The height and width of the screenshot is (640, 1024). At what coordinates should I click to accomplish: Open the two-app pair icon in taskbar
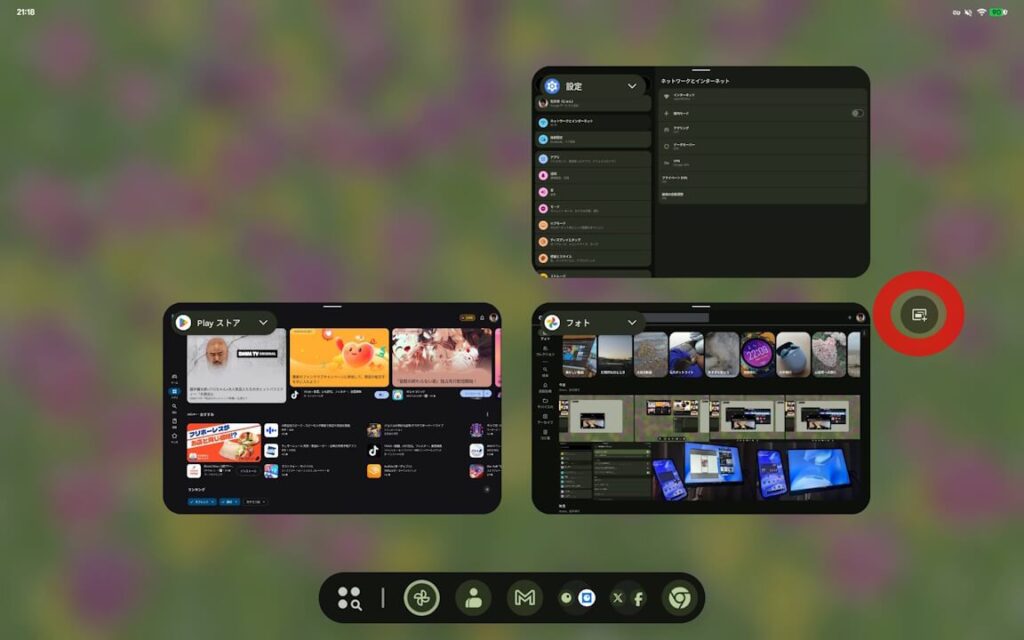coord(576,598)
